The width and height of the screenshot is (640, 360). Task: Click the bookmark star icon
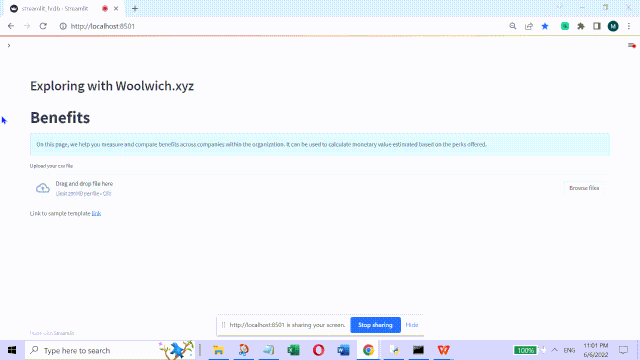[x=545, y=26]
